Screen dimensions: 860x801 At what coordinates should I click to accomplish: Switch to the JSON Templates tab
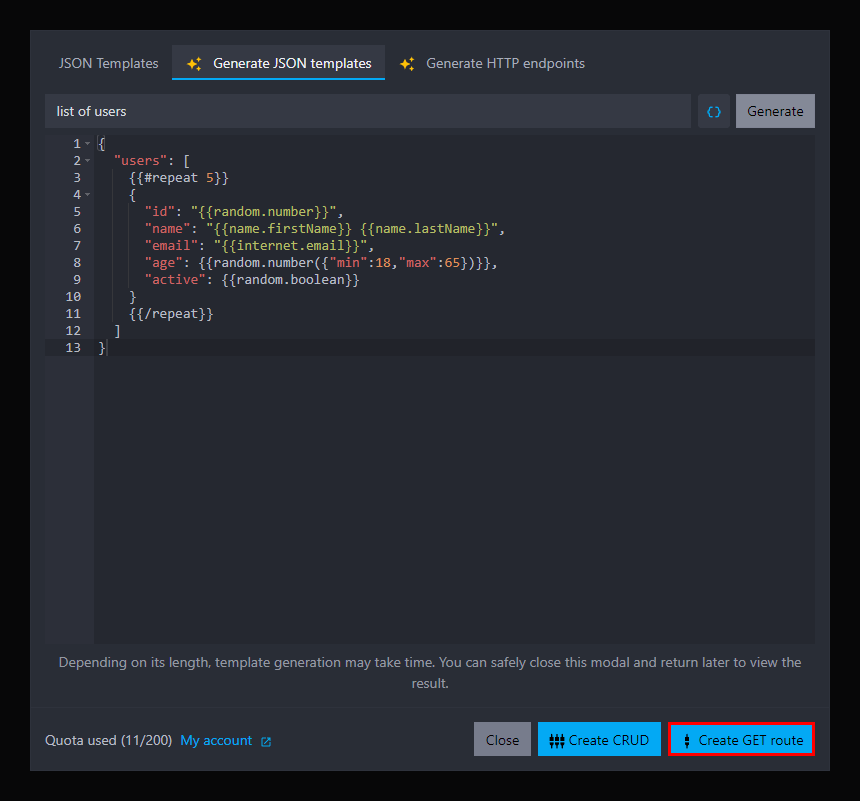(108, 62)
